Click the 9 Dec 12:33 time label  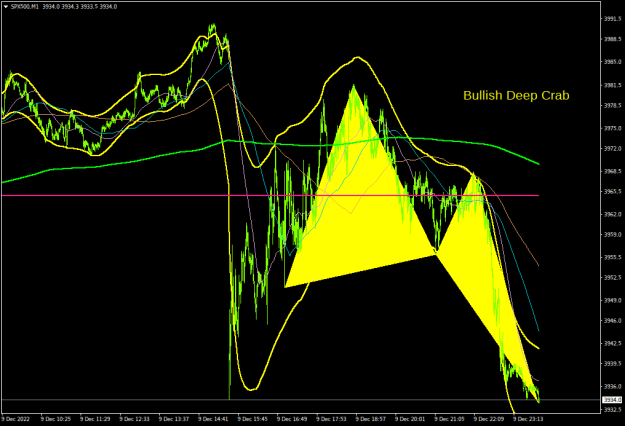[x=135, y=419]
